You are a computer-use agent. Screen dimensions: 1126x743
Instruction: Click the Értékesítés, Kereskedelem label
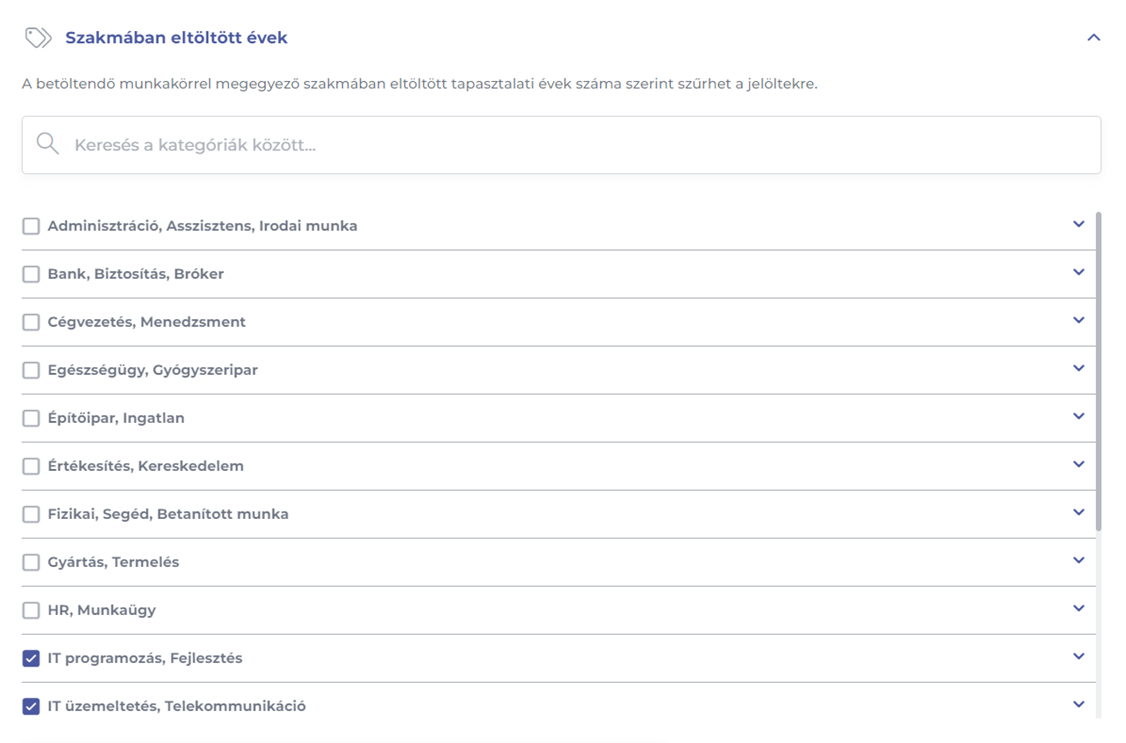145,466
